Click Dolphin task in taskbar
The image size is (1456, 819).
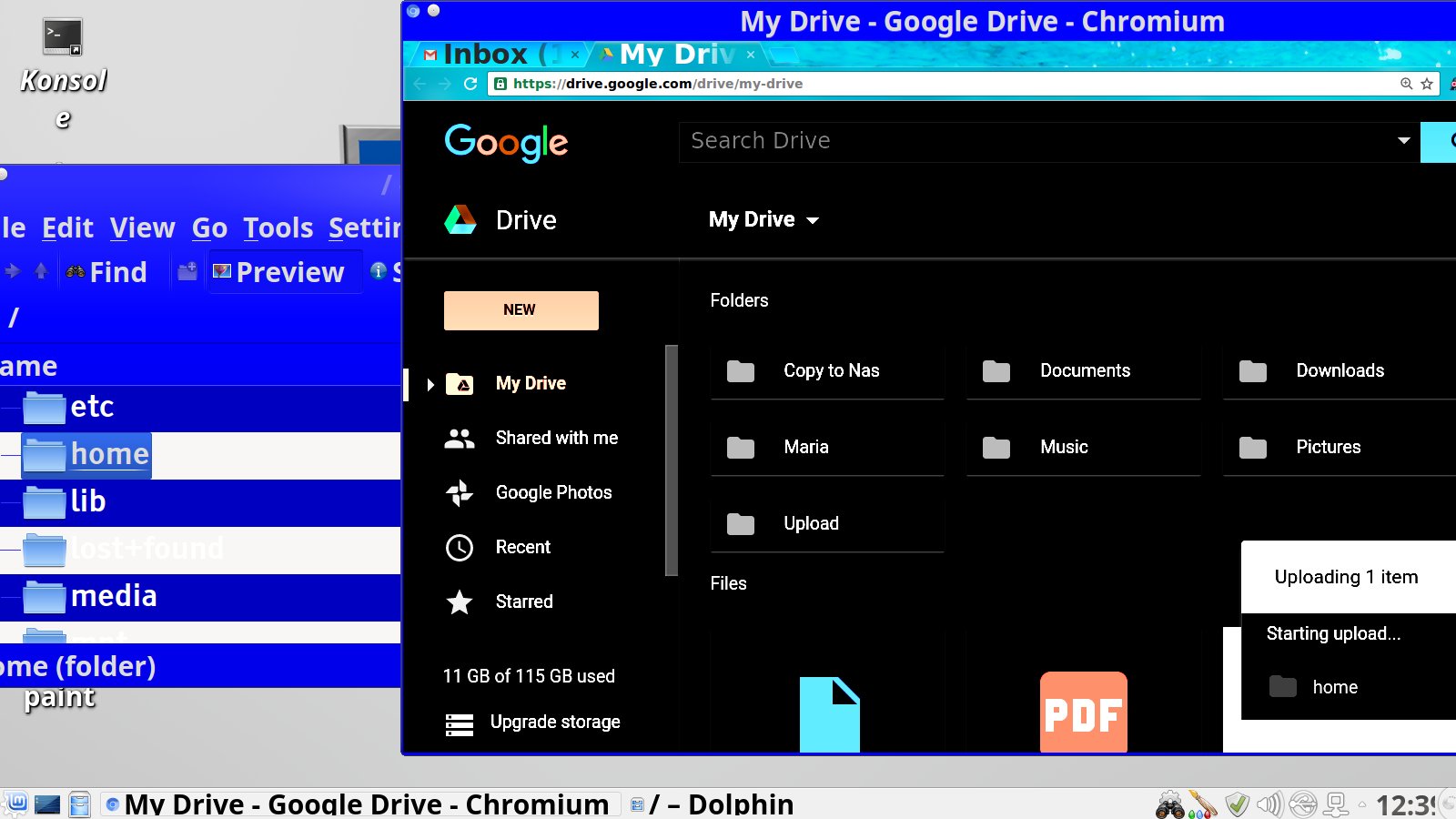pos(712,804)
